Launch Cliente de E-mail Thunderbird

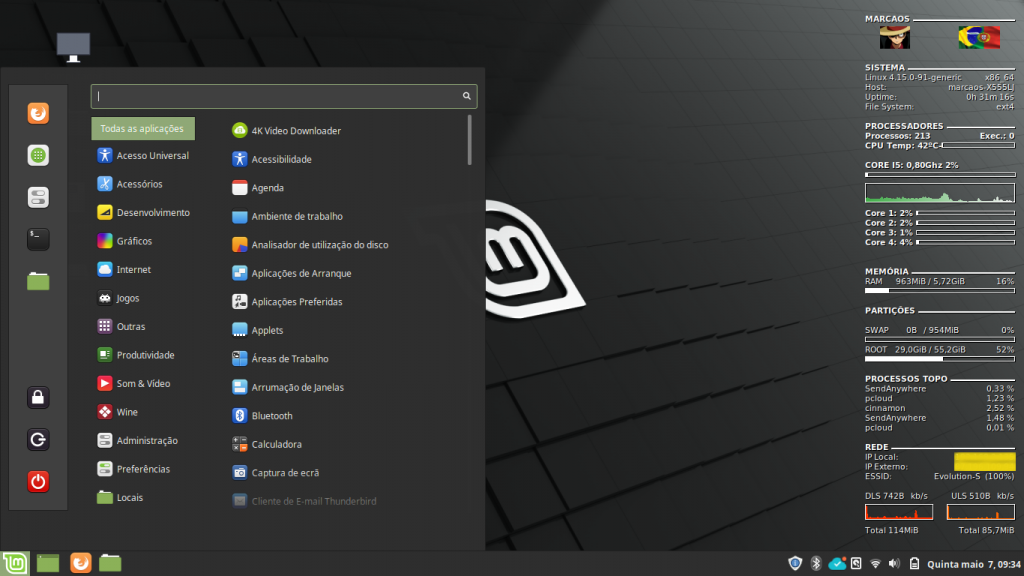coord(304,502)
